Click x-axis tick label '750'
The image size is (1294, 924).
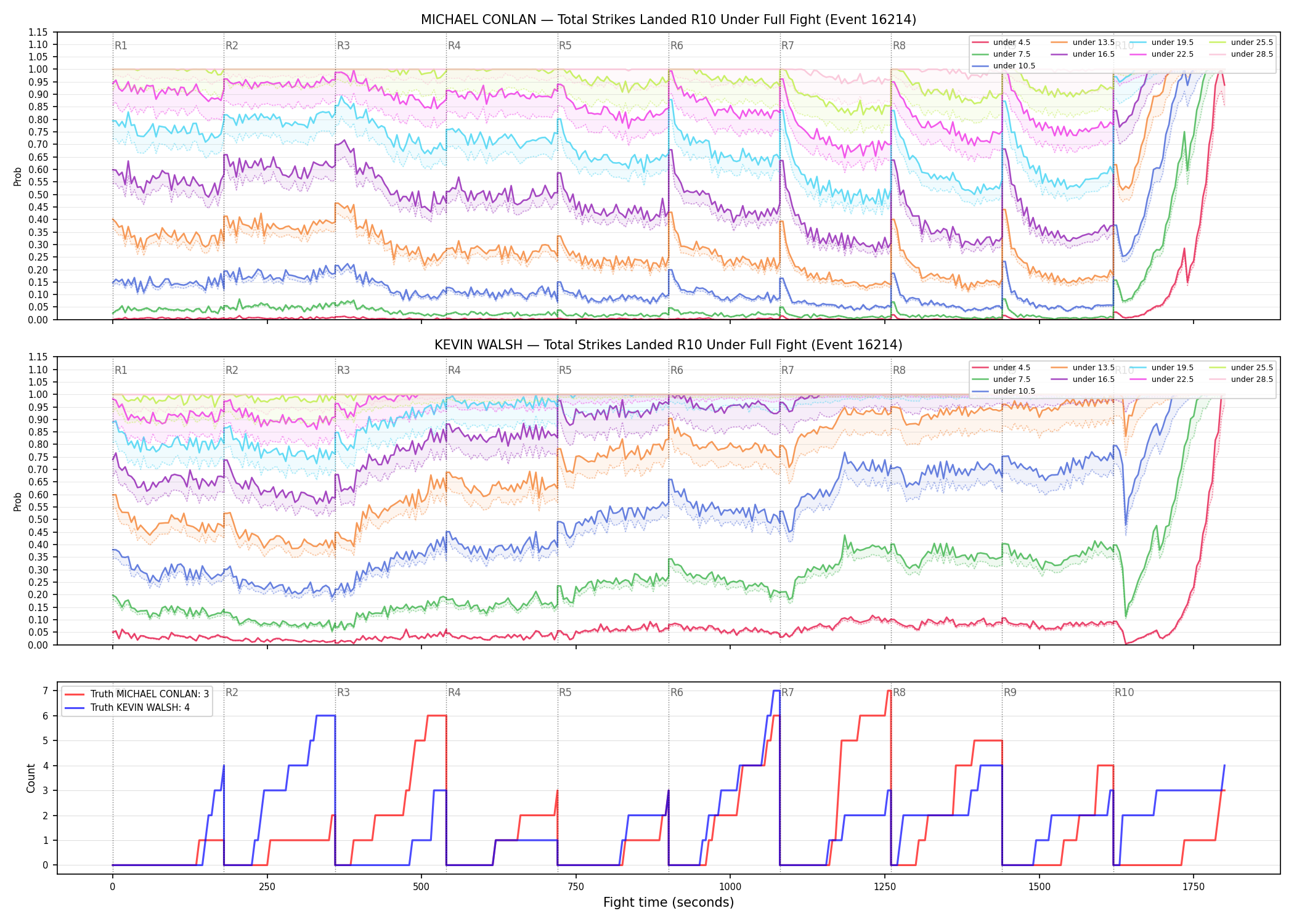point(576,887)
